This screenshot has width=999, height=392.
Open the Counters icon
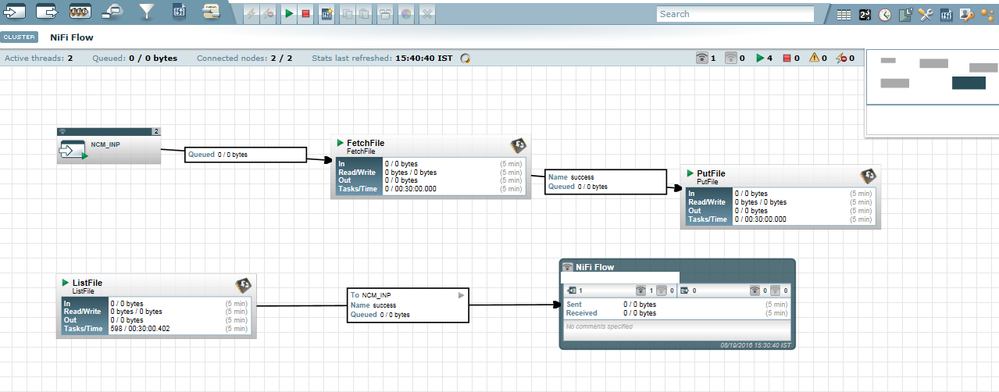point(865,15)
